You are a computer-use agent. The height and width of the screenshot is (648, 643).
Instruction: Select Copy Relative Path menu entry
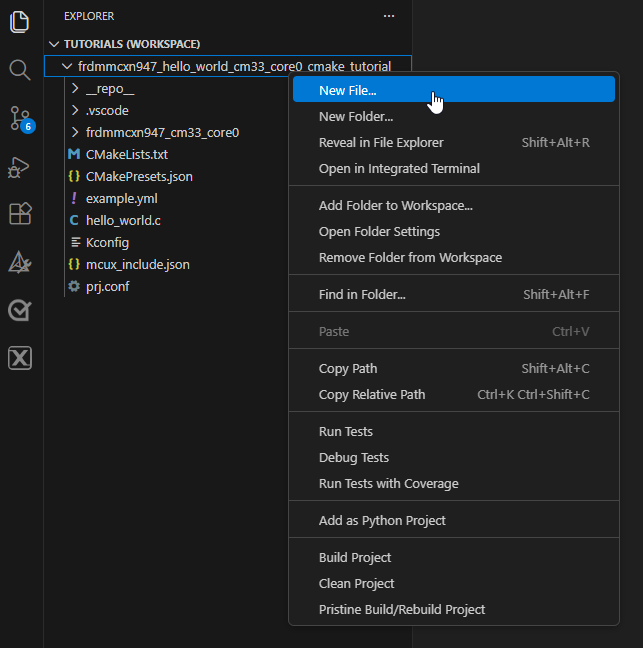pos(454,394)
